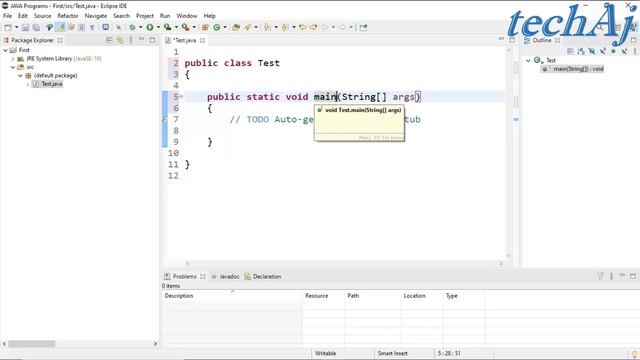Image resolution: width=640 pixels, height=360 pixels.
Task: Click the Search flashlight toolbar icon
Action: 248,27
